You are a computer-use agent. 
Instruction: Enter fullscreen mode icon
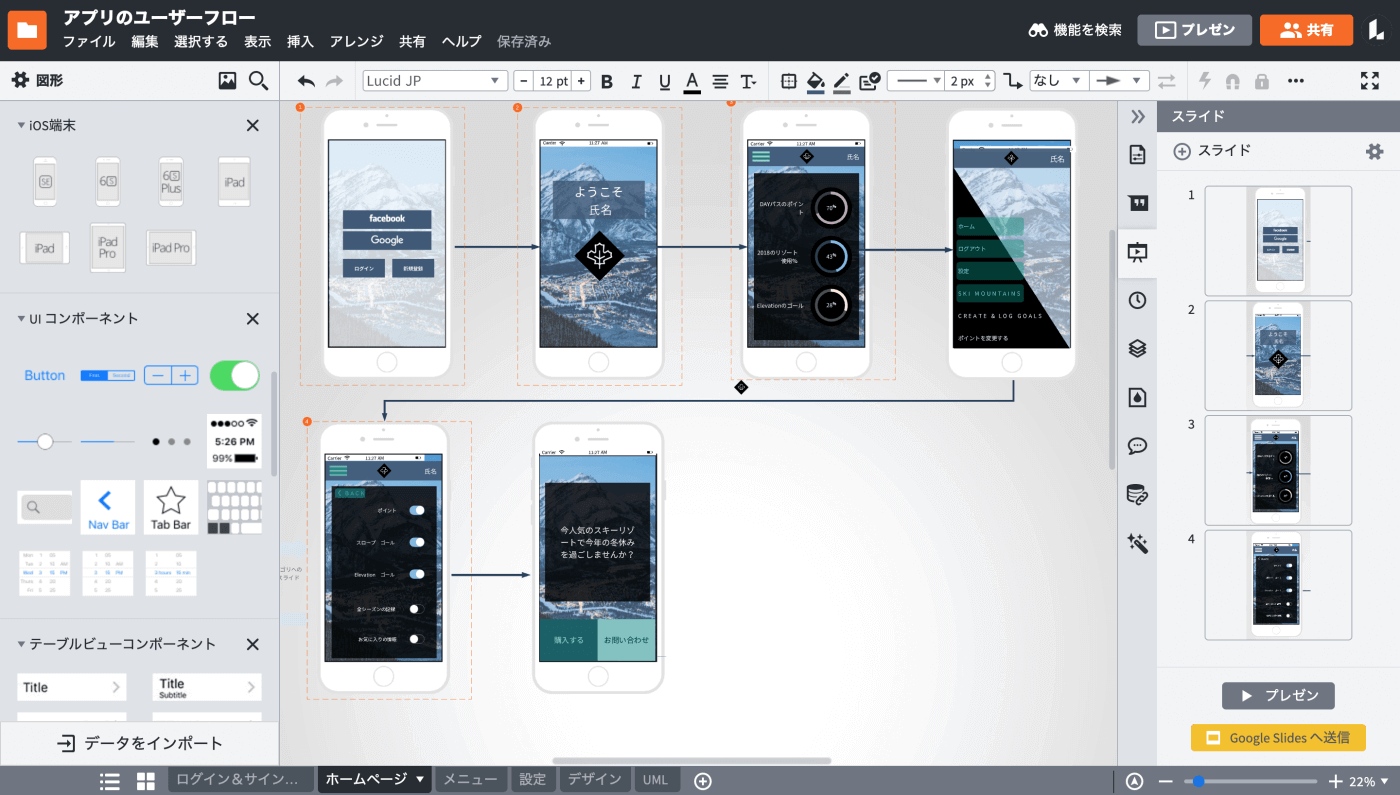tap(1370, 81)
